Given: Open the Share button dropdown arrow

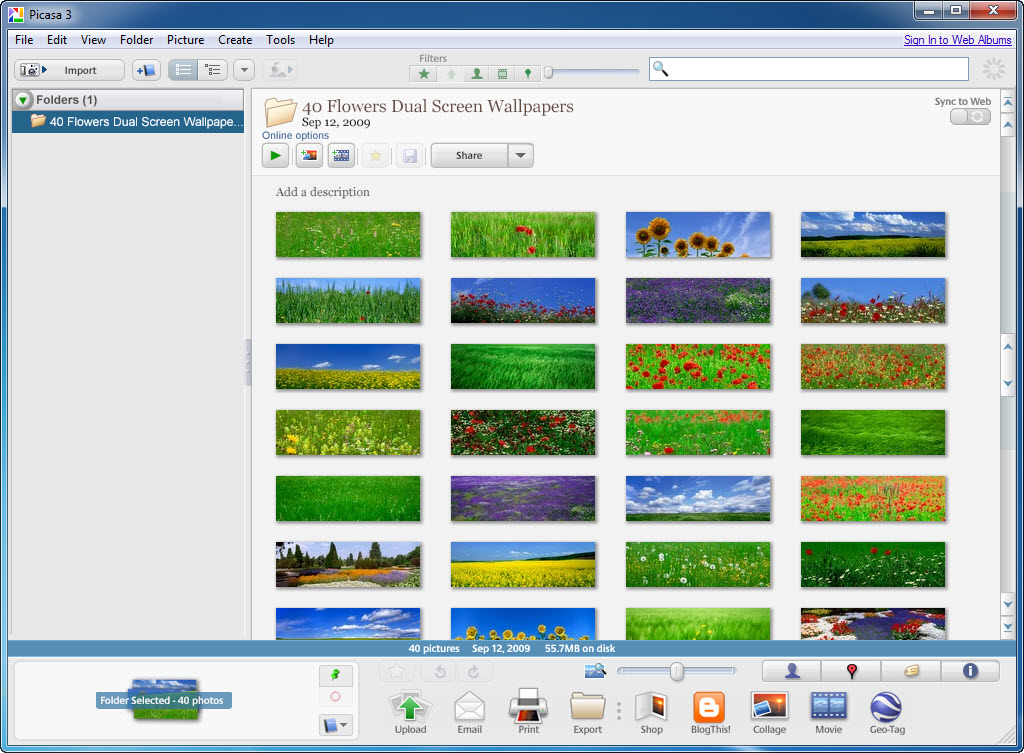Looking at the screenshot, I should (x=520, y=155).
